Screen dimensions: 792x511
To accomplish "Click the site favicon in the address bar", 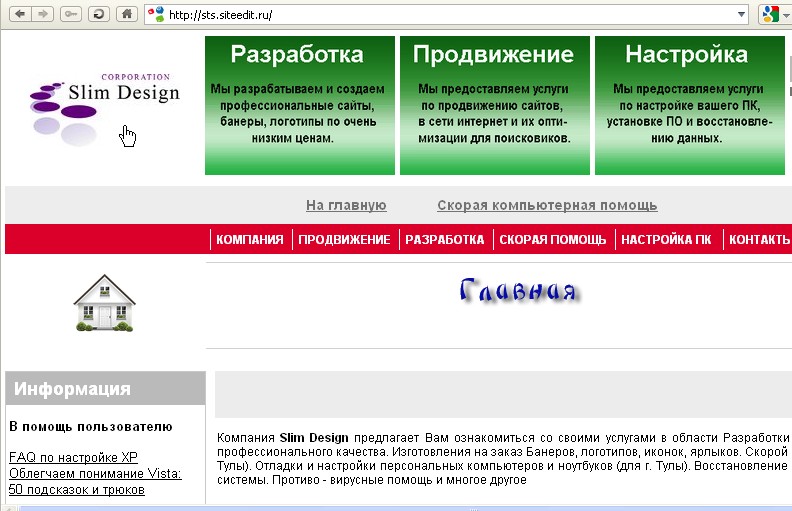I will [x=156, y=14].
